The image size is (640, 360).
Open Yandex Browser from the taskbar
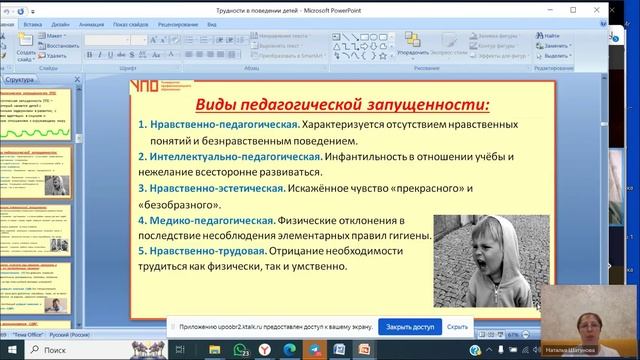265,350
